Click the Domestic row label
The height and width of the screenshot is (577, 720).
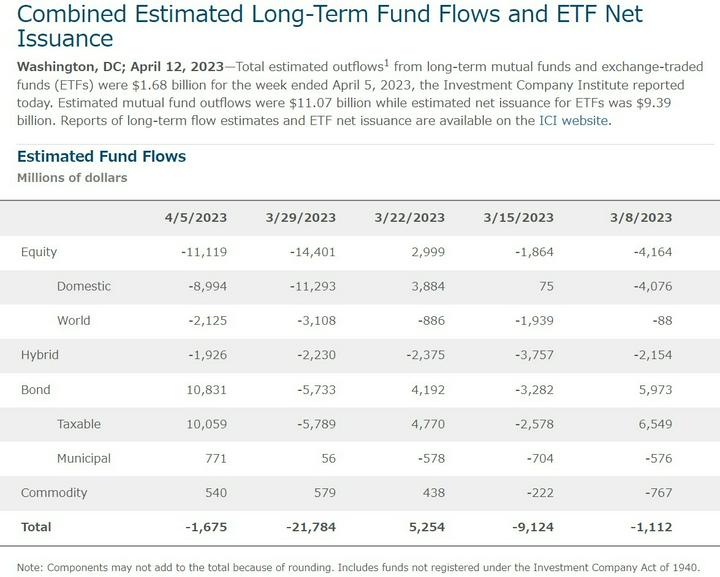(x=84, y=286)
